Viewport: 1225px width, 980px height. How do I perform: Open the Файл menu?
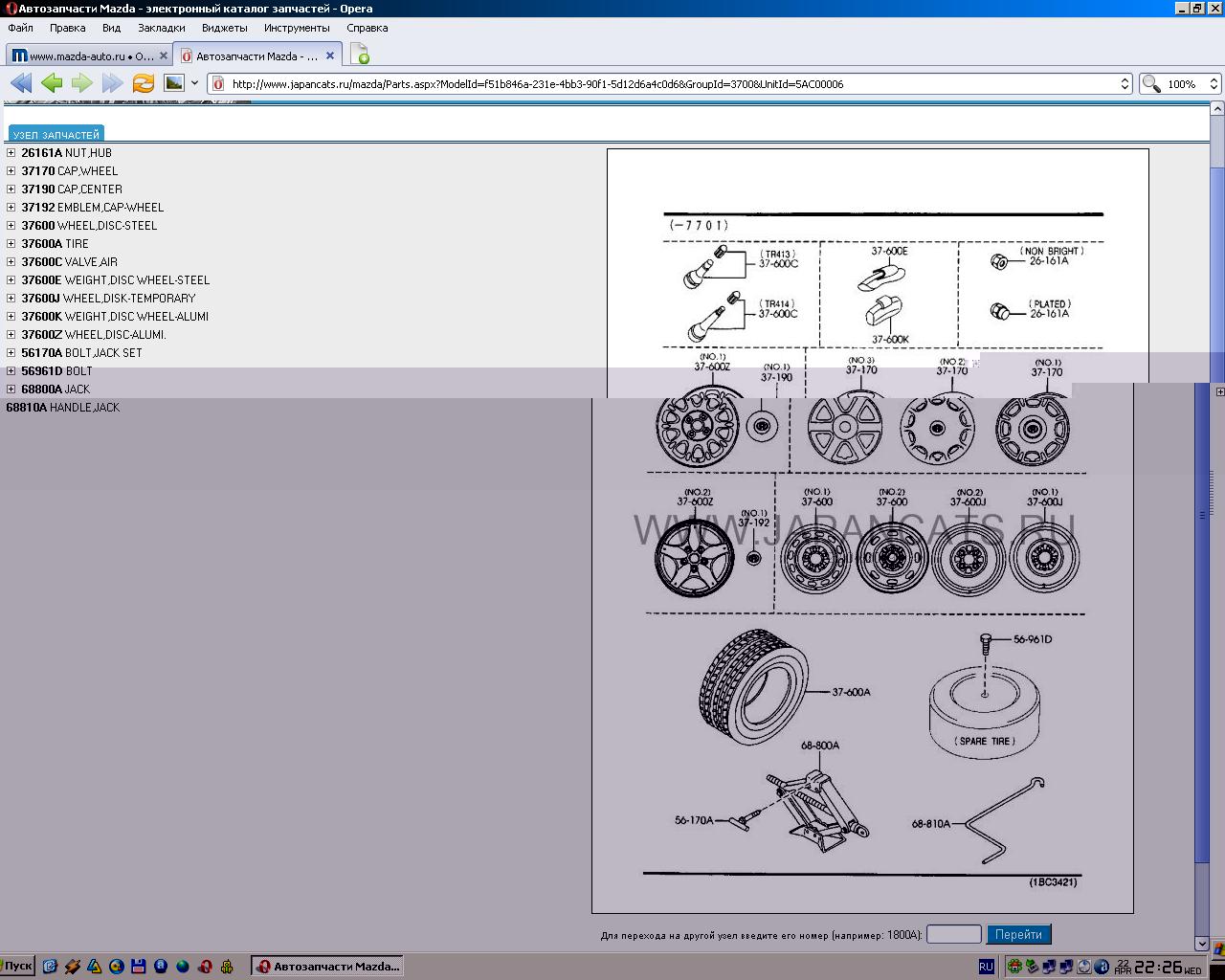pyautogui.click(x=20, y=28)
